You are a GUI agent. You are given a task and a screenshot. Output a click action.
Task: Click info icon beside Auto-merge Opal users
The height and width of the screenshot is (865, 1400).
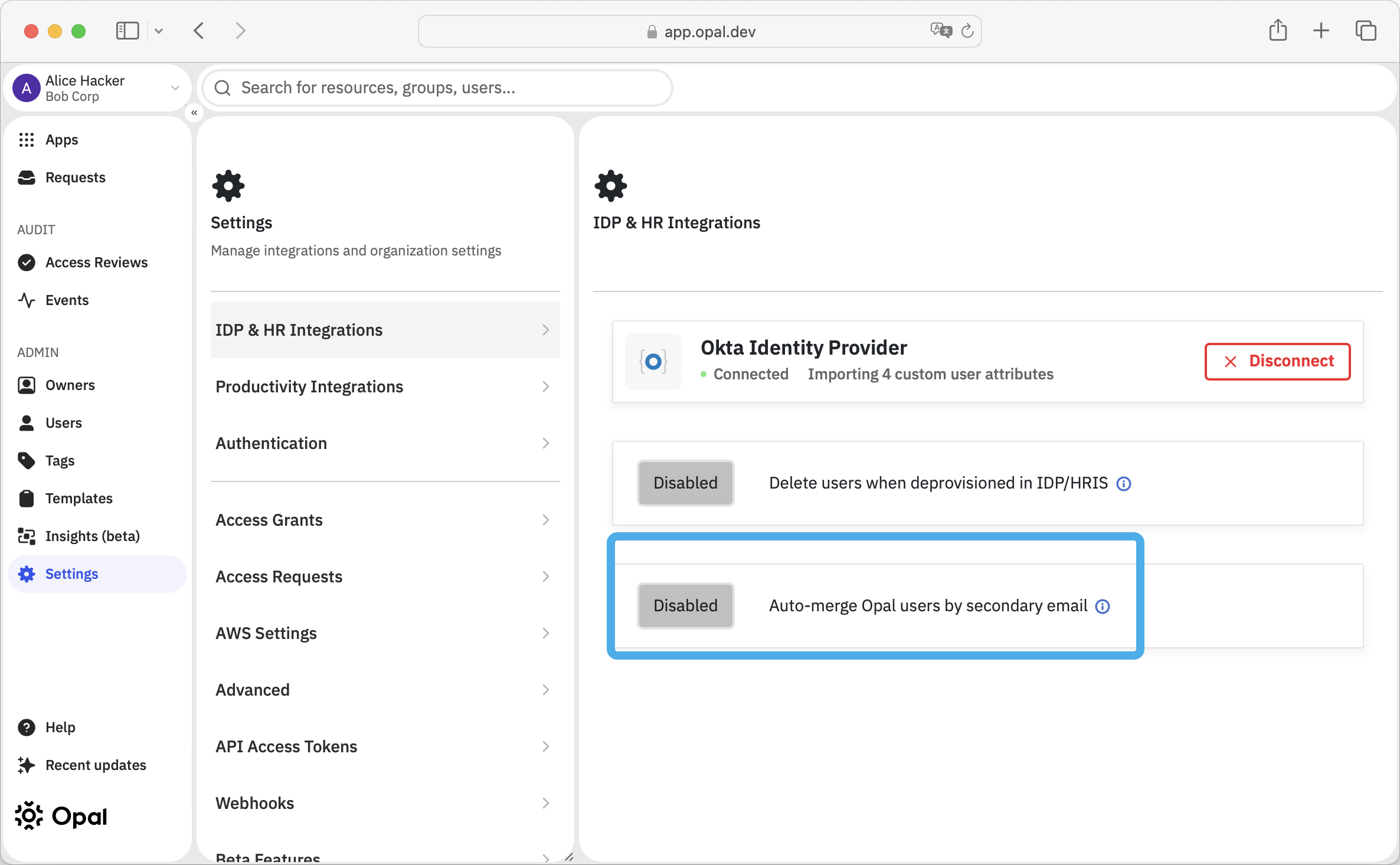pos(1103,607)
